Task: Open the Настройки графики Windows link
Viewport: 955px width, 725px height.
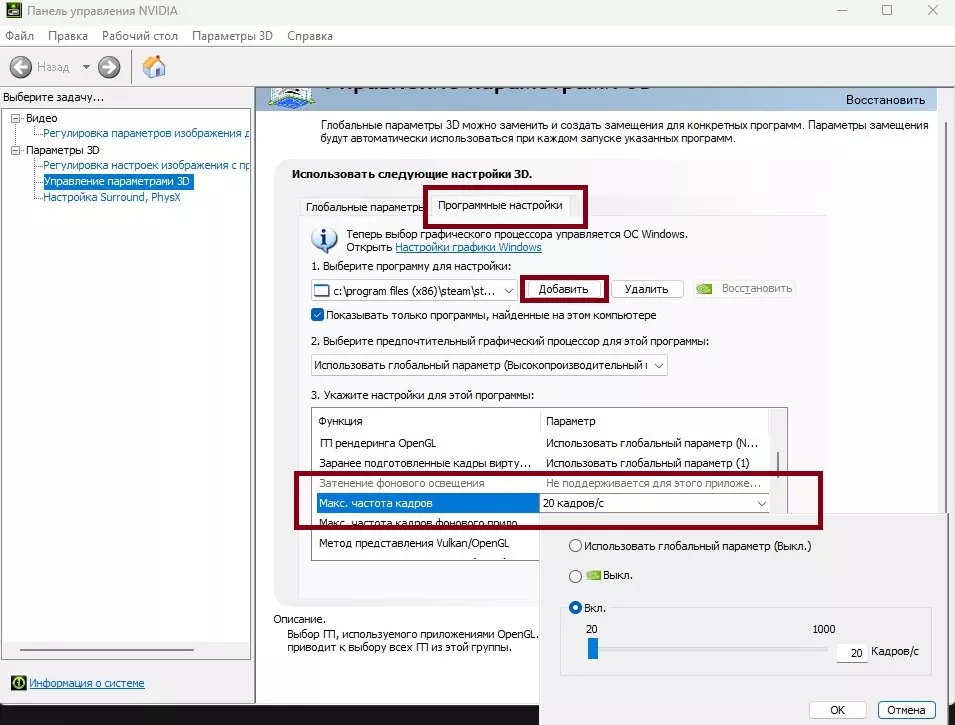Action: click(468, 247)
